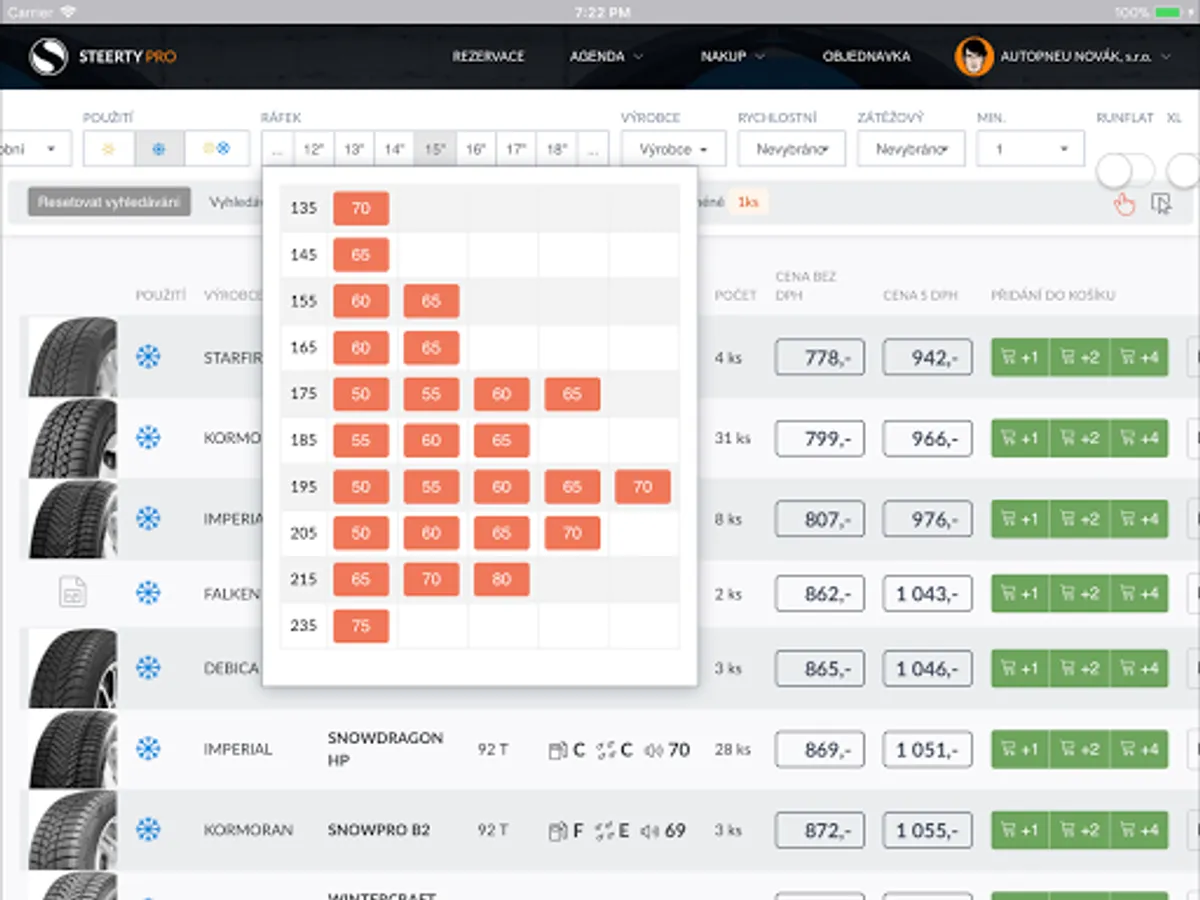
Task: Add four 807,- Imperial tyres to cart
Action: pos(1139,519)
